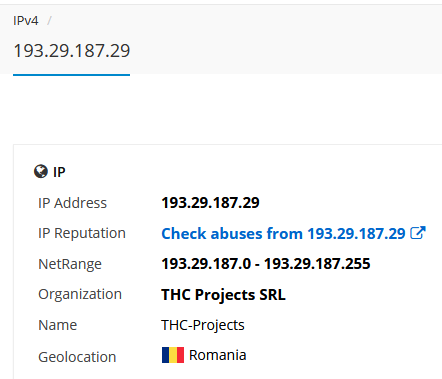Click the IP Address label

click(x=72, y=203)
